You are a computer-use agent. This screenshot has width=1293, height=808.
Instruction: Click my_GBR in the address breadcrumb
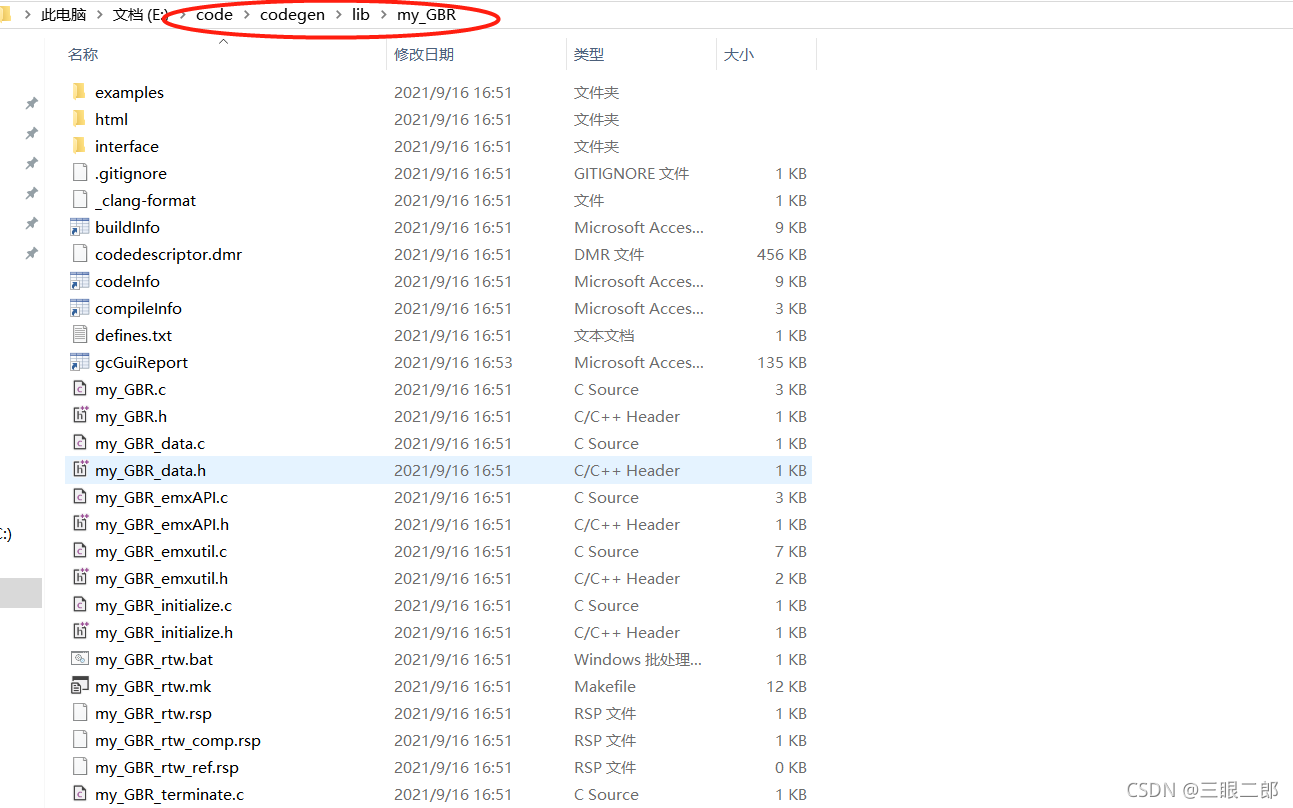click(x=426, y=15)
